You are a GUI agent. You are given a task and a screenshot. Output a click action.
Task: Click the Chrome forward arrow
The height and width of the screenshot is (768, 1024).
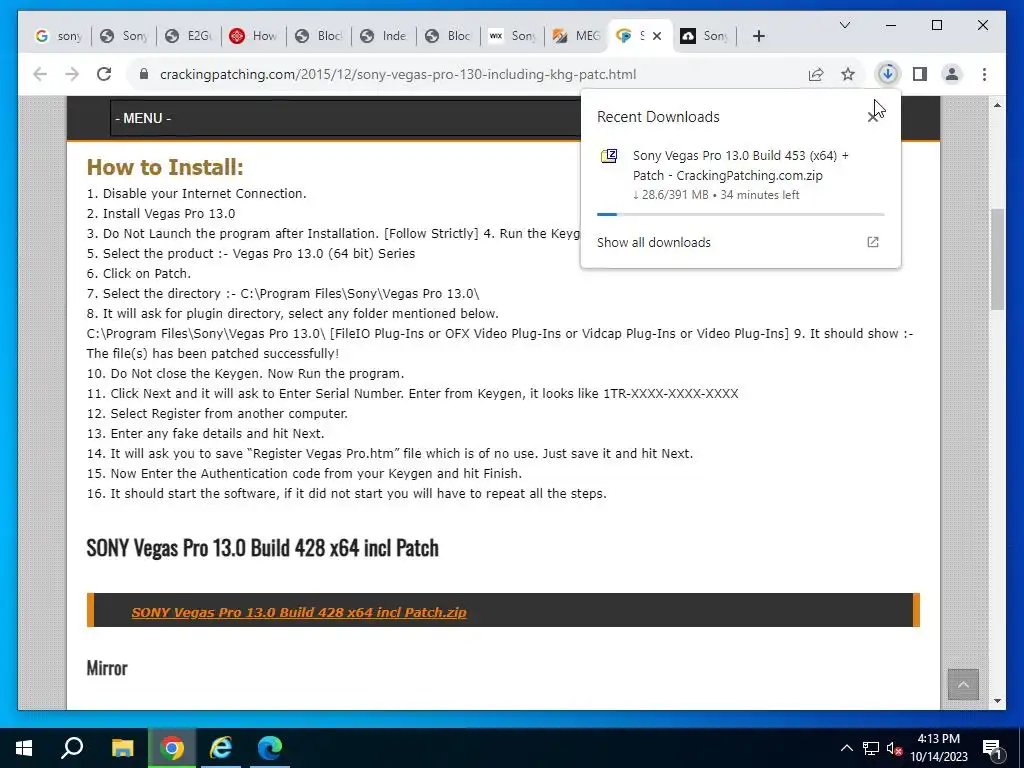click(72, 74)
